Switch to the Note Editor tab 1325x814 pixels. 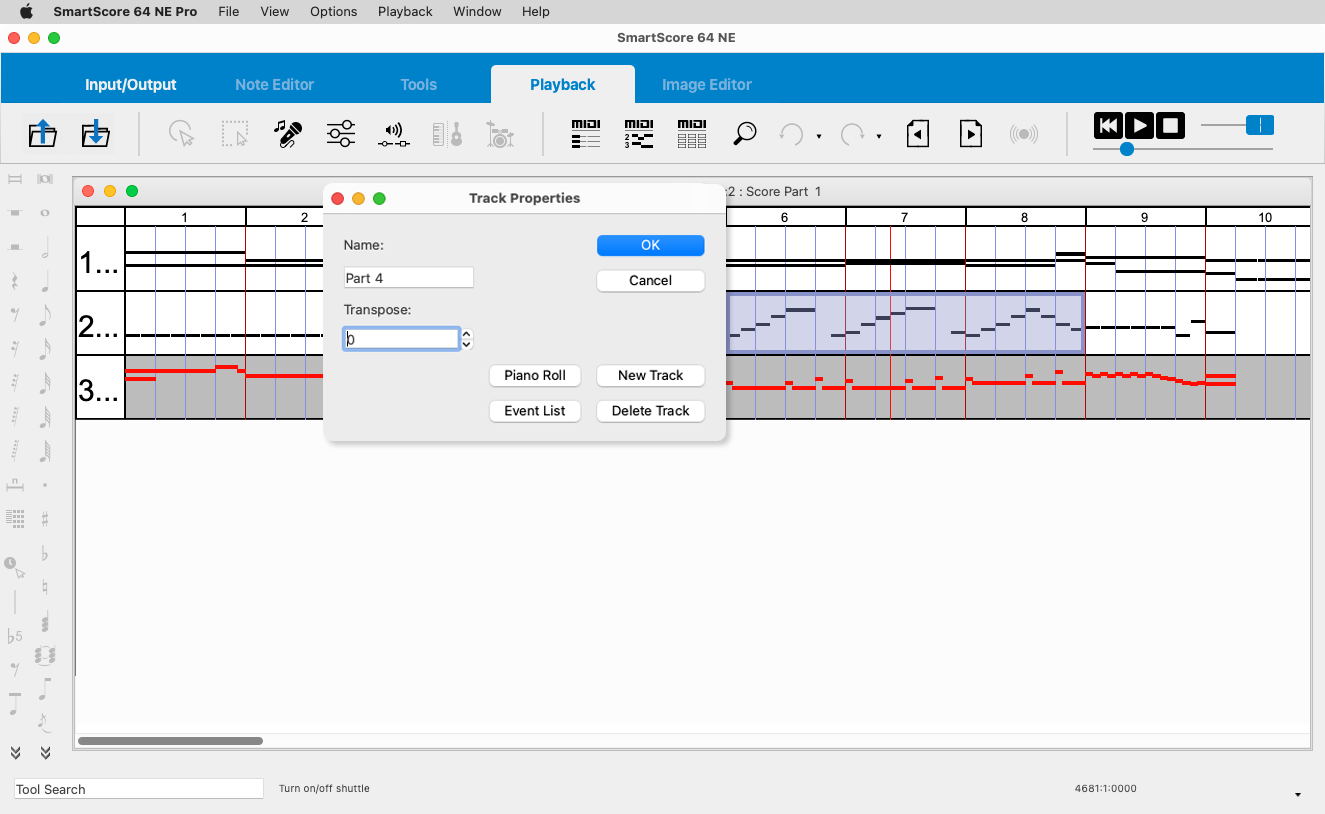(x=274, y=85)
